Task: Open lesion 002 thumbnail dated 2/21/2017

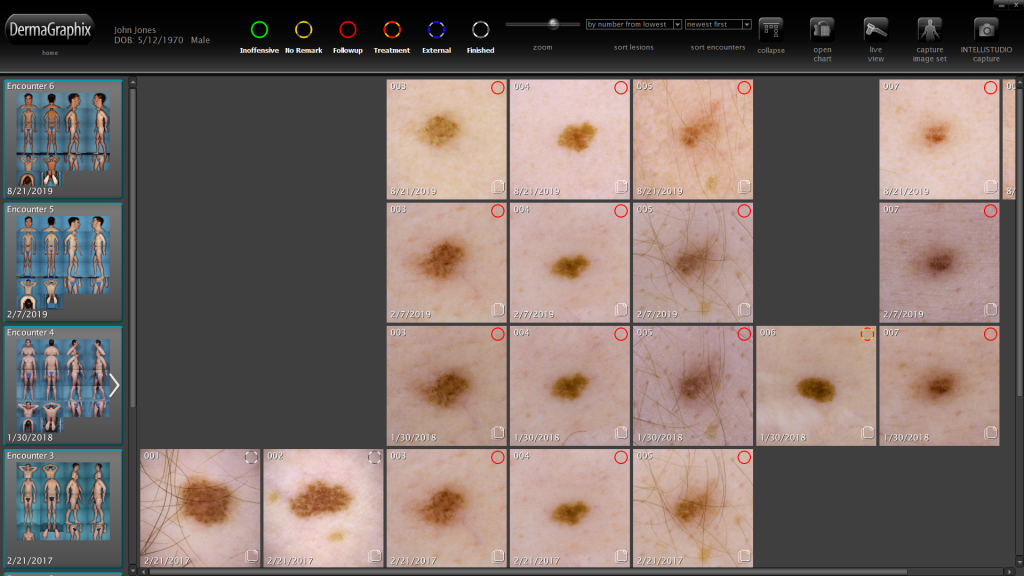Action: (322, 506)
